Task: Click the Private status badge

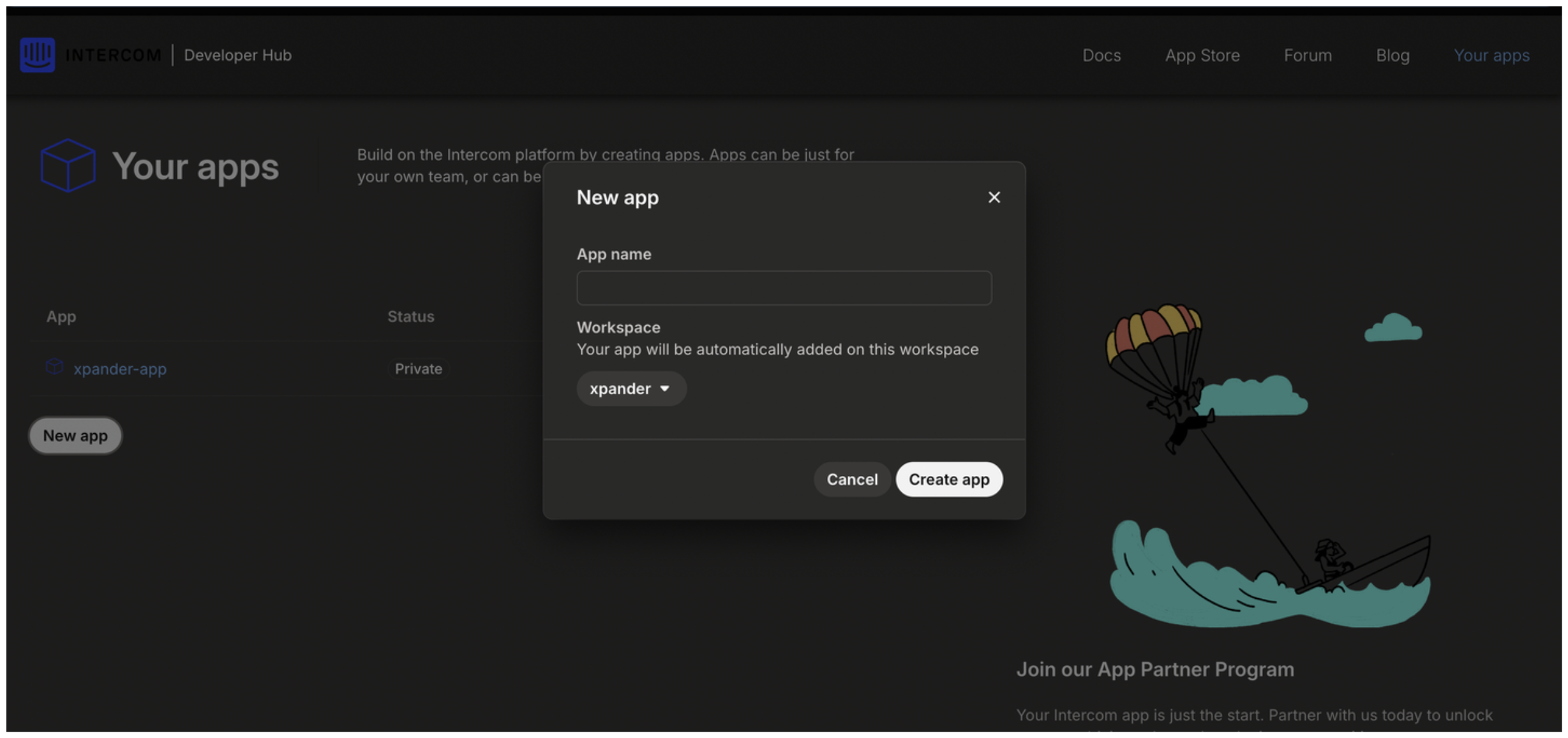Action: point(418,369)
